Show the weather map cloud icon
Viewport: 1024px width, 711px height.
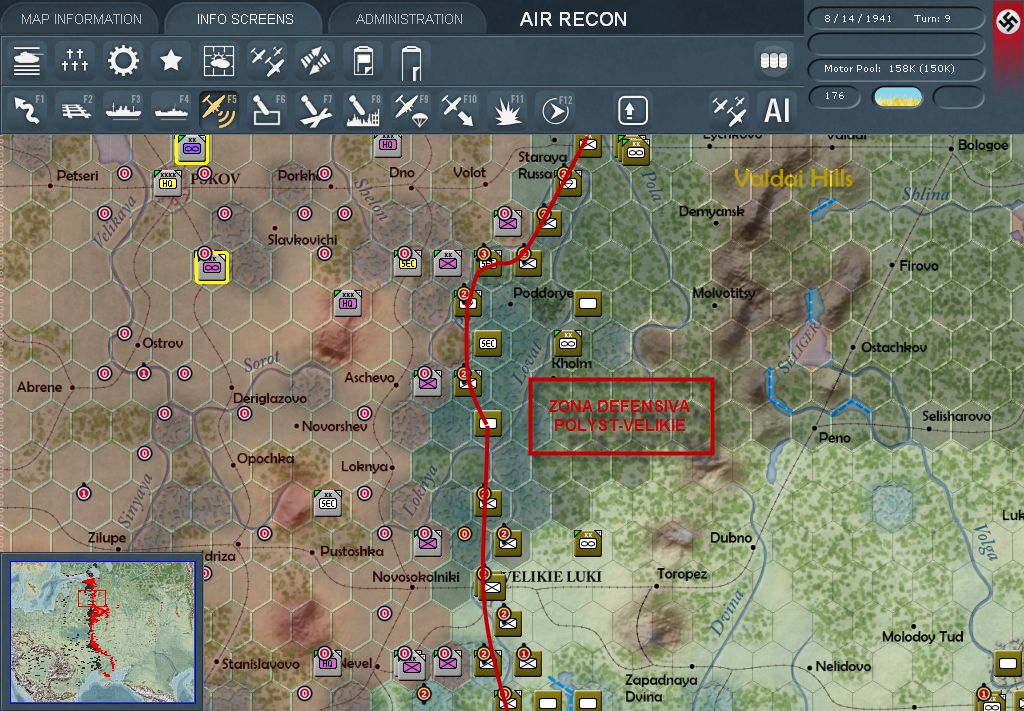[x=219, y=61]
